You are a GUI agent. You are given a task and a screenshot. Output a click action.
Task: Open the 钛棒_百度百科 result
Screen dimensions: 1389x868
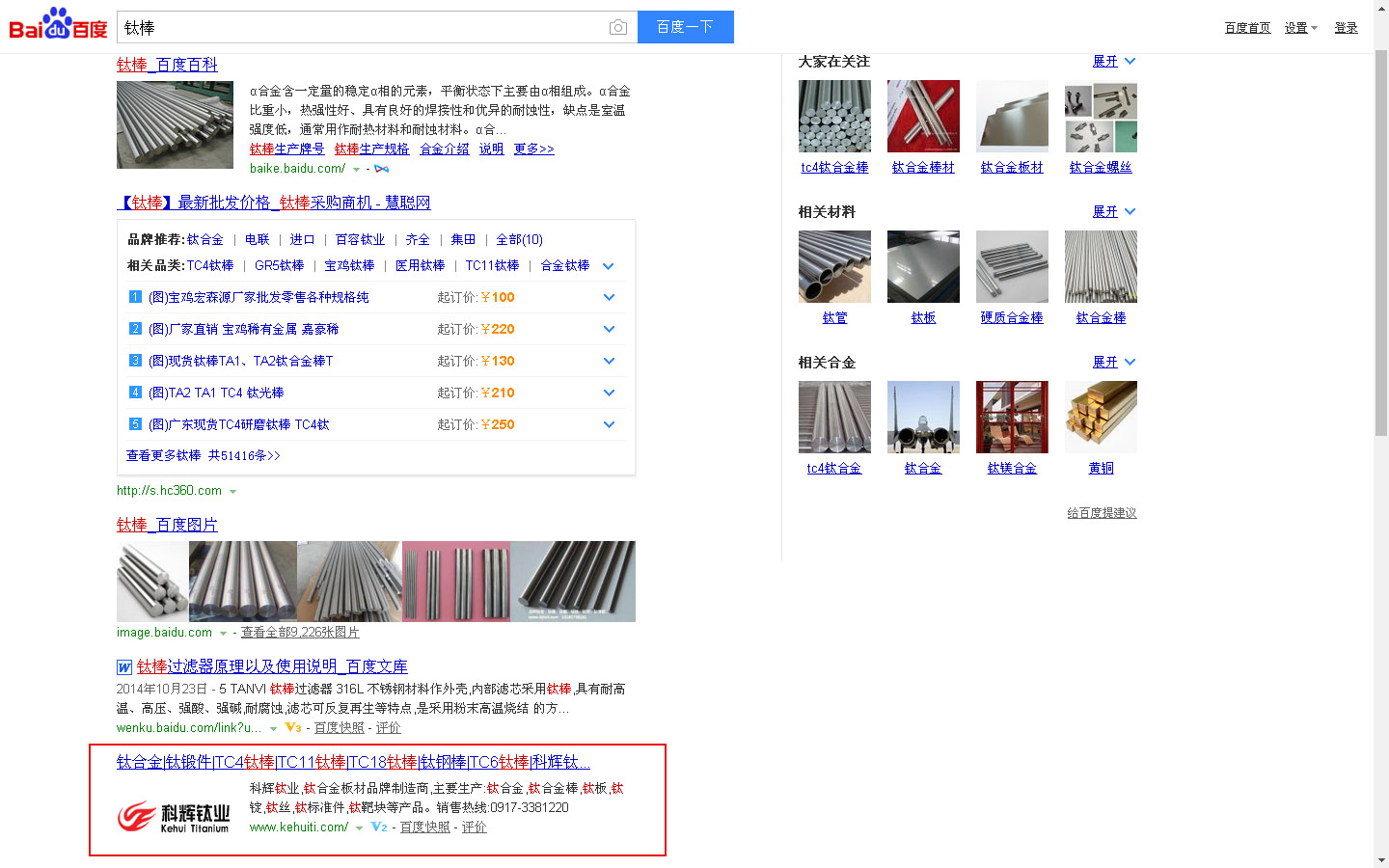point(167,65)
